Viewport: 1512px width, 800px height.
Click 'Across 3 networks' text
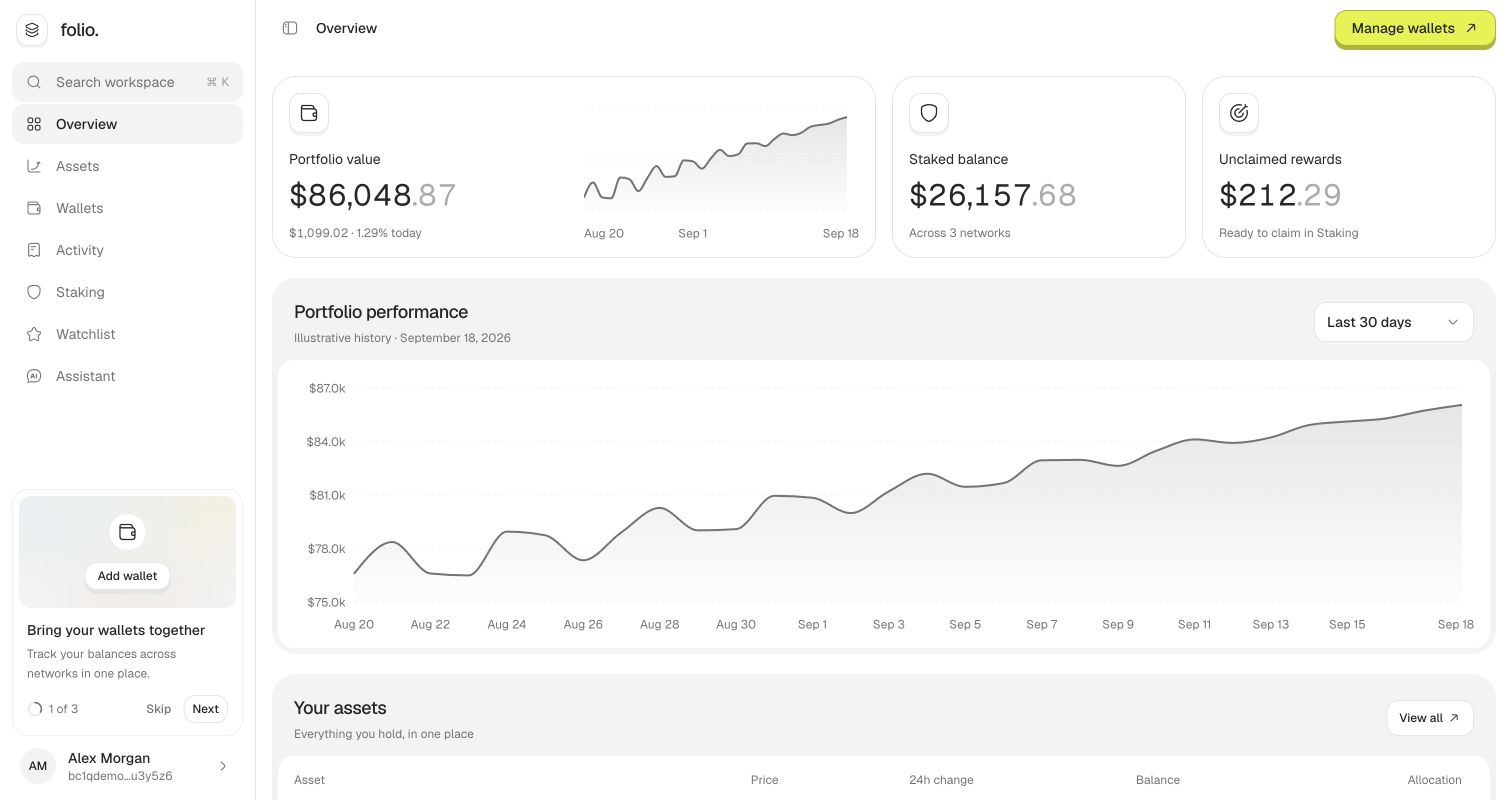(x=960, y=233)
